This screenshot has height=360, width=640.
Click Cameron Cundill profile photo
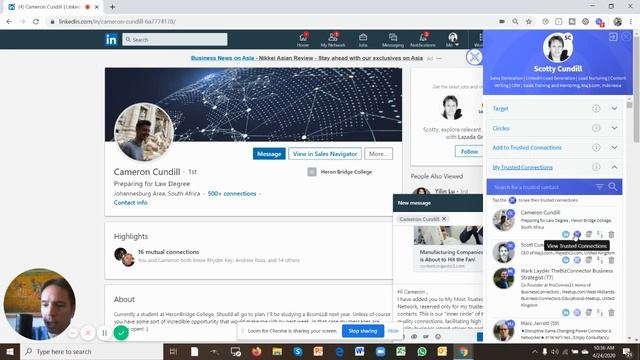pyautogui.click(x=144, y=132)
